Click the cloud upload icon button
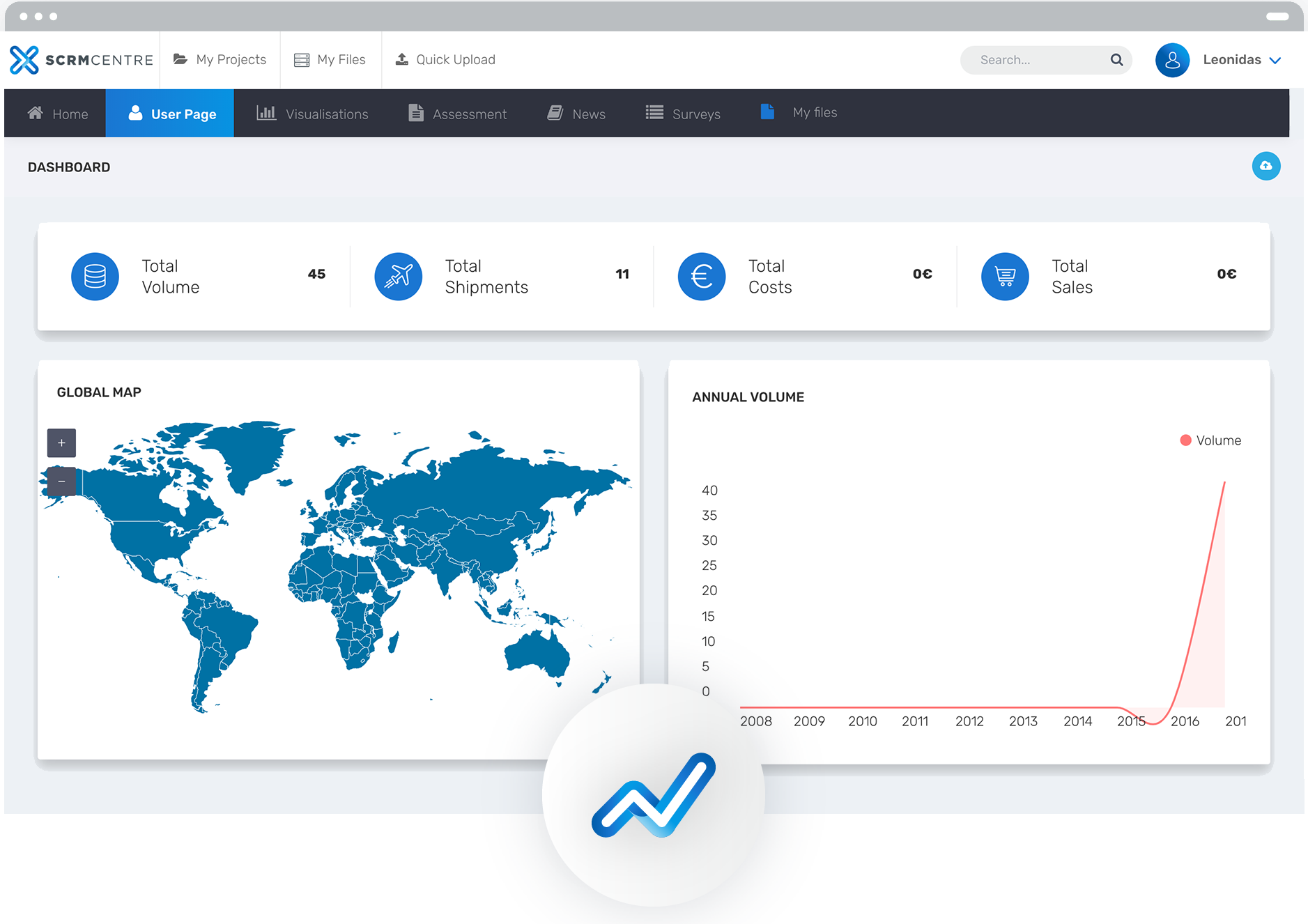Screen dimensions: 1308x924 point(1265,166)
